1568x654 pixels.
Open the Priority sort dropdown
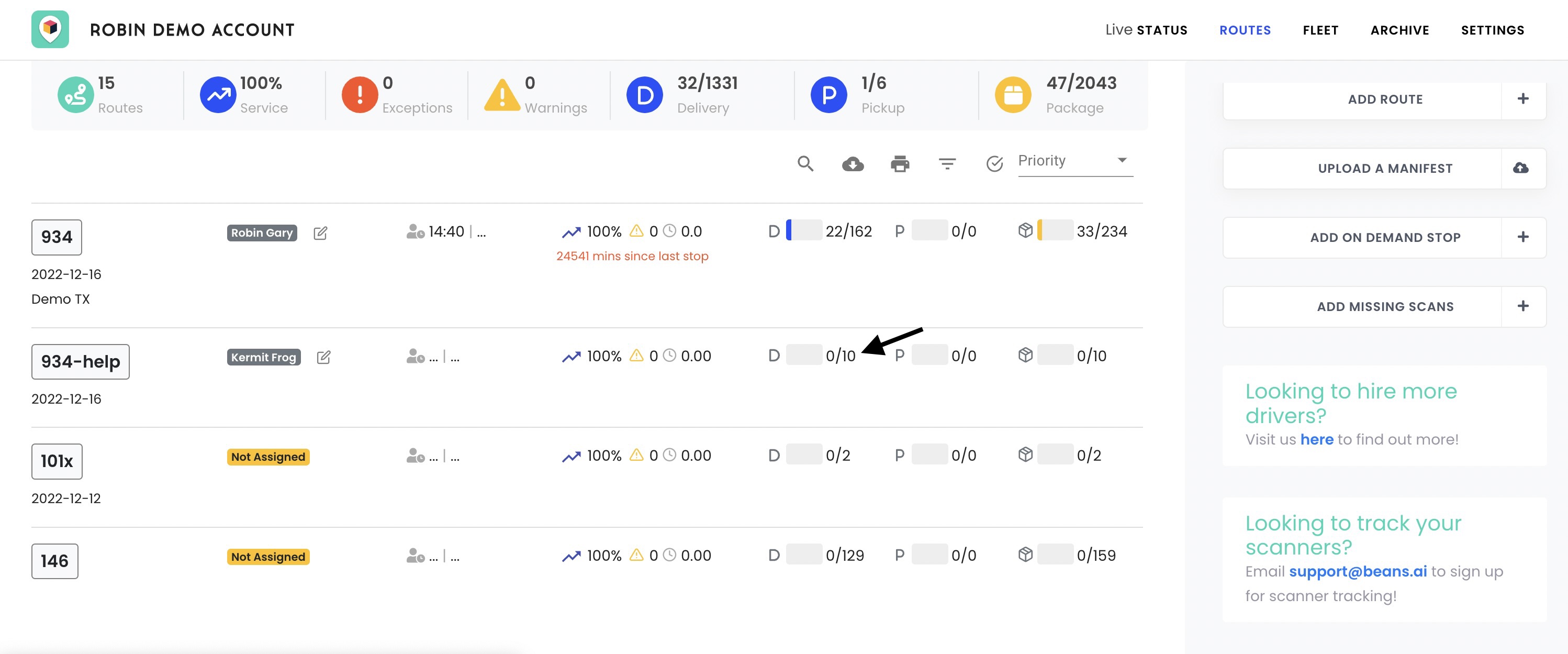pos(1075,161)
